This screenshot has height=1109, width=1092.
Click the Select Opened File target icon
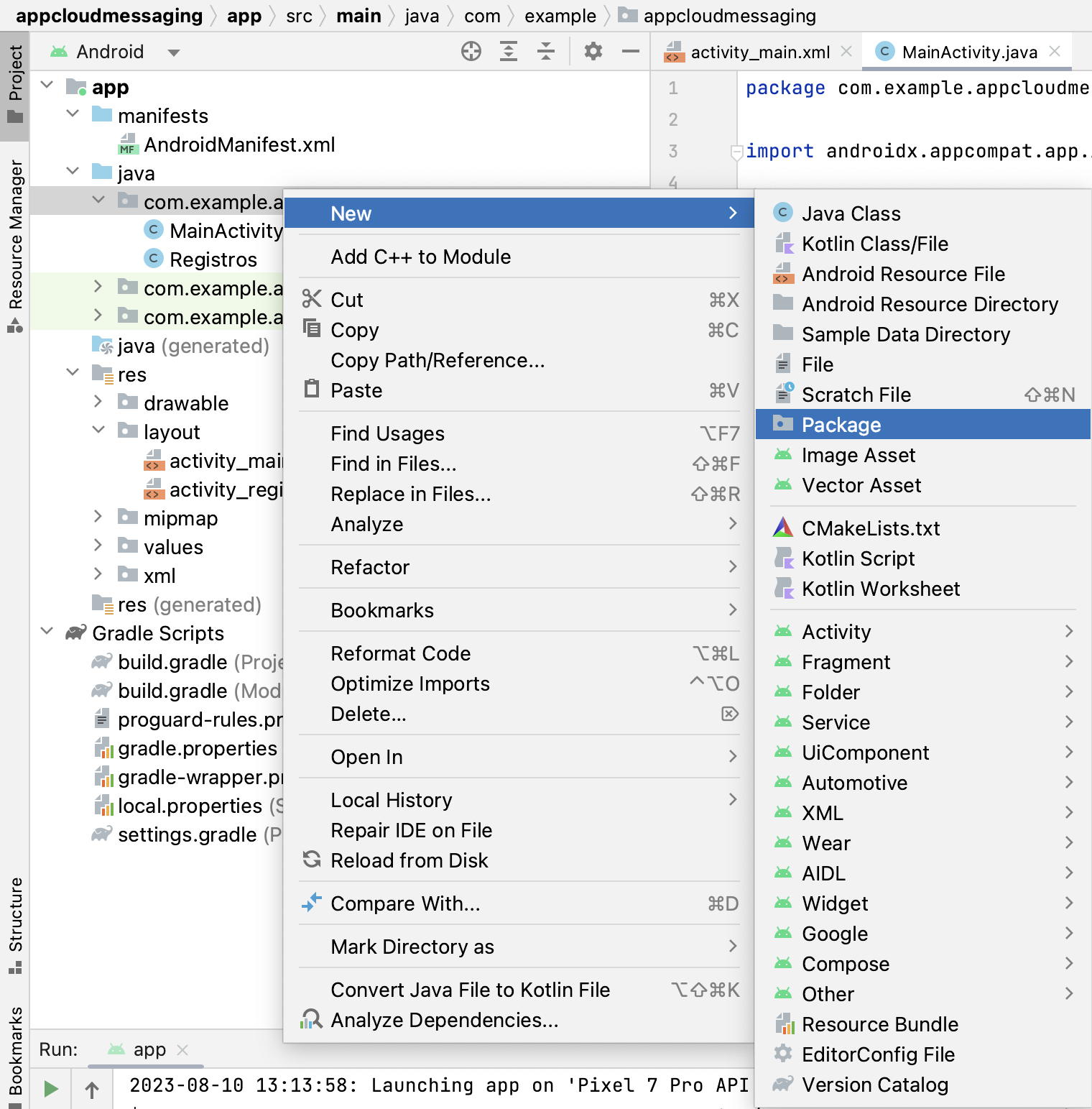[x=471, y=51]
